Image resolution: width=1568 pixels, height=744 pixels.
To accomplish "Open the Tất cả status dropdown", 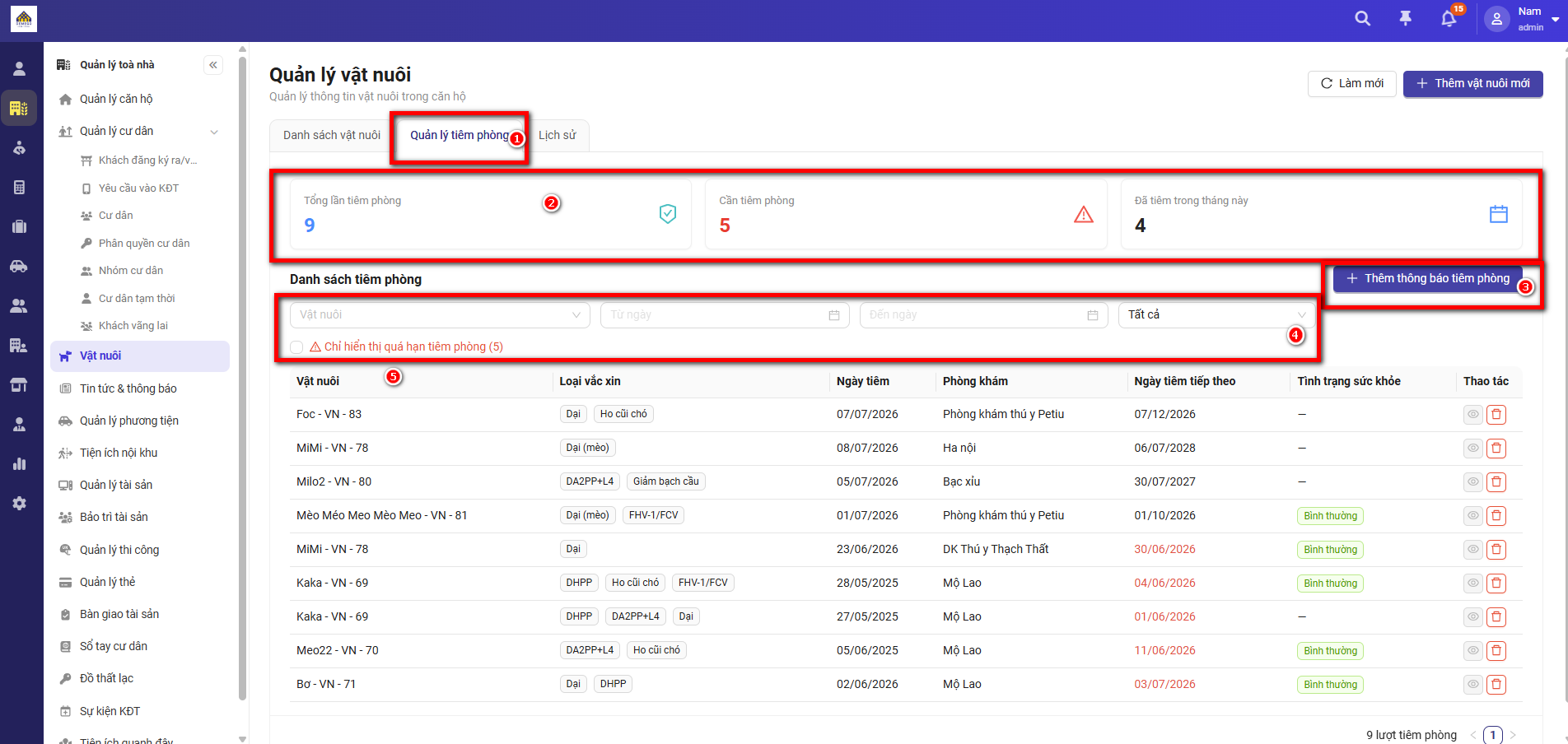I will (x=1216, y=315).
